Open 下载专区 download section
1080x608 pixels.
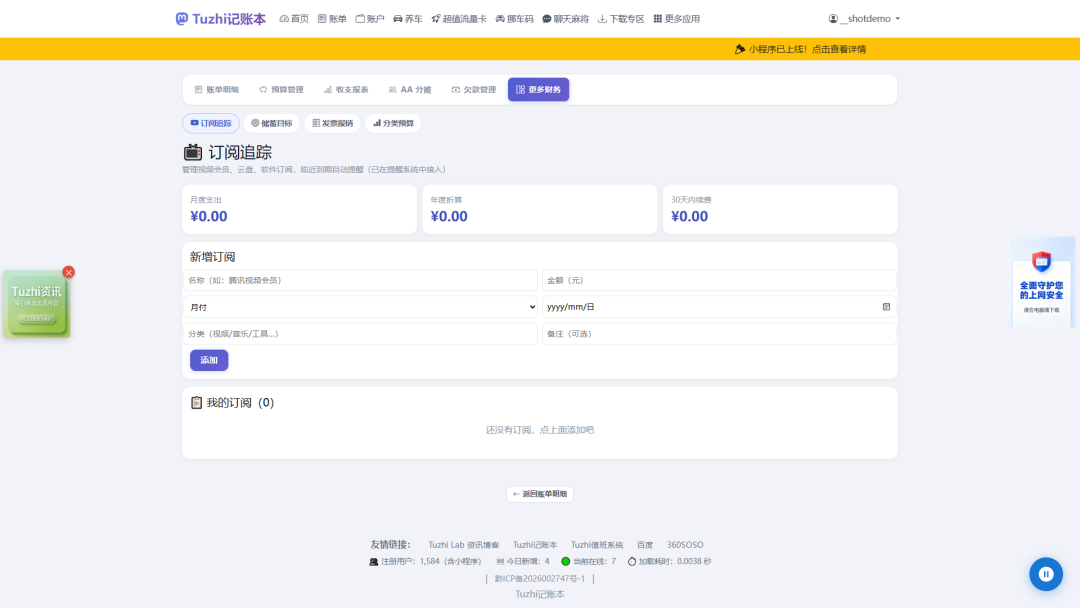pos(621,19)
